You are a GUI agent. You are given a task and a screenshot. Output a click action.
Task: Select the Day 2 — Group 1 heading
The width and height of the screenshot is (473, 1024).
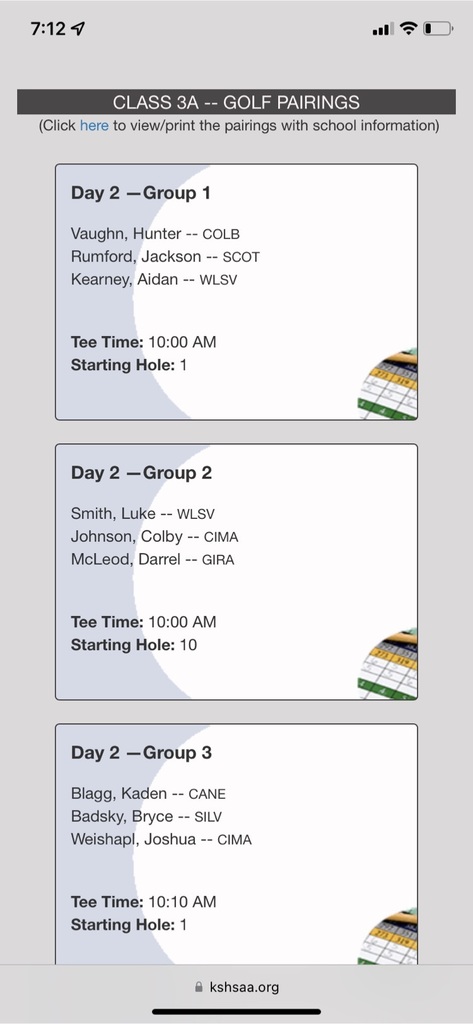[140, 193]
